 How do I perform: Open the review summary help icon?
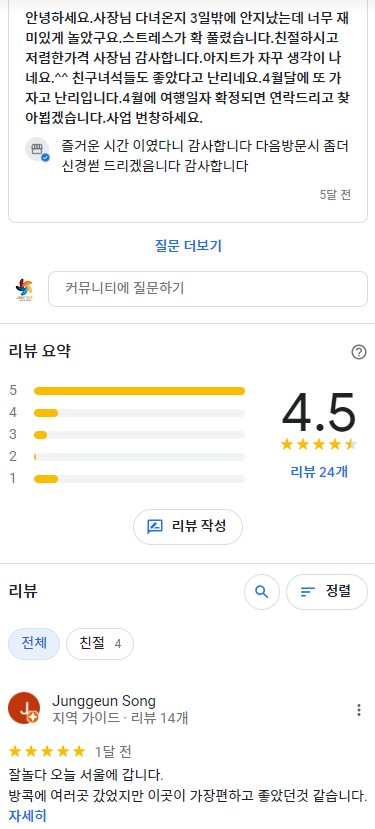(359, 352)
